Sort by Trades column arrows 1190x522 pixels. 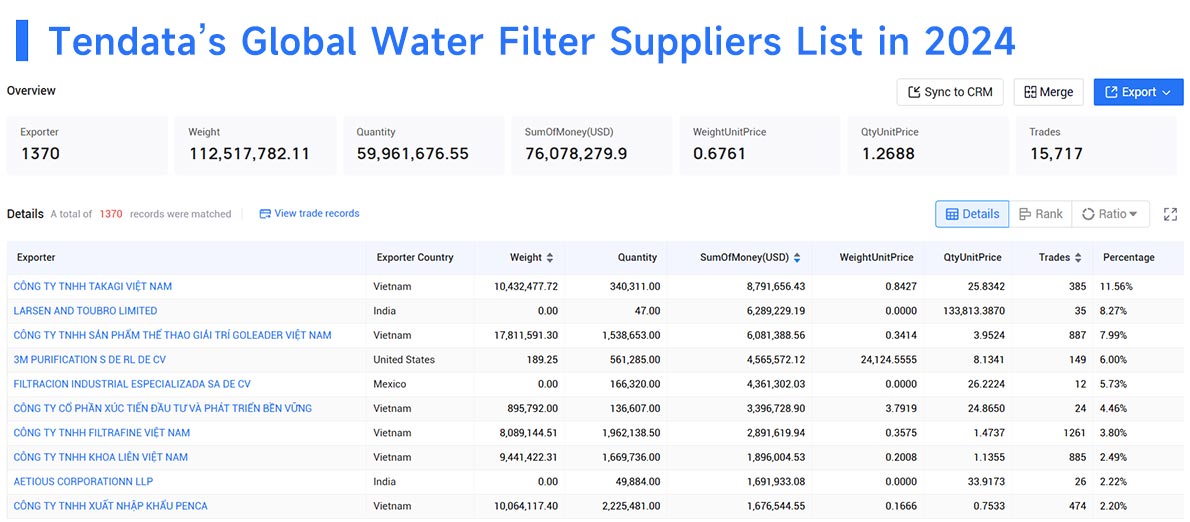(1079, 258)
